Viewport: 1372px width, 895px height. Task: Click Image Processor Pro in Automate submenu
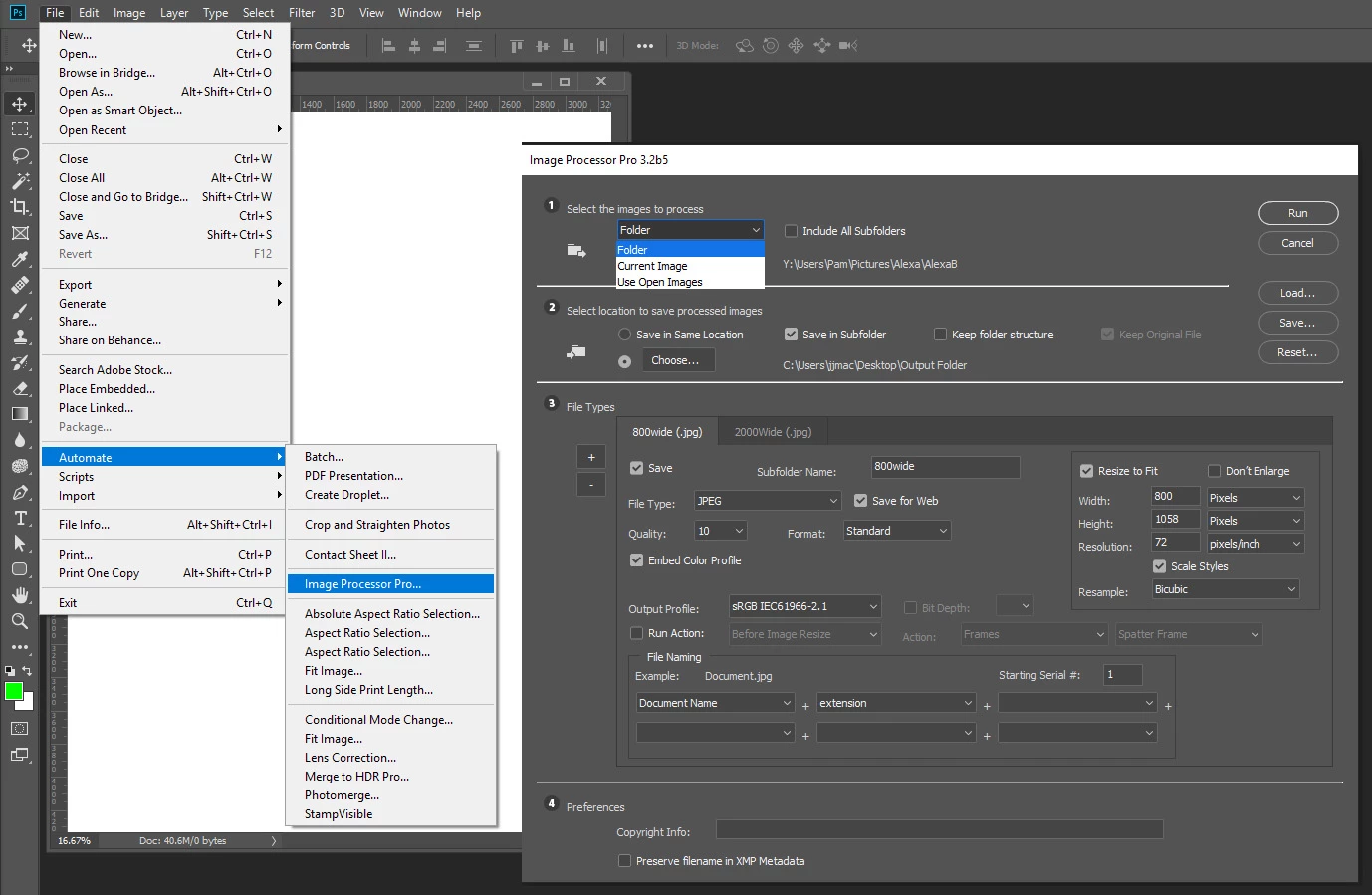pos(390,584)
